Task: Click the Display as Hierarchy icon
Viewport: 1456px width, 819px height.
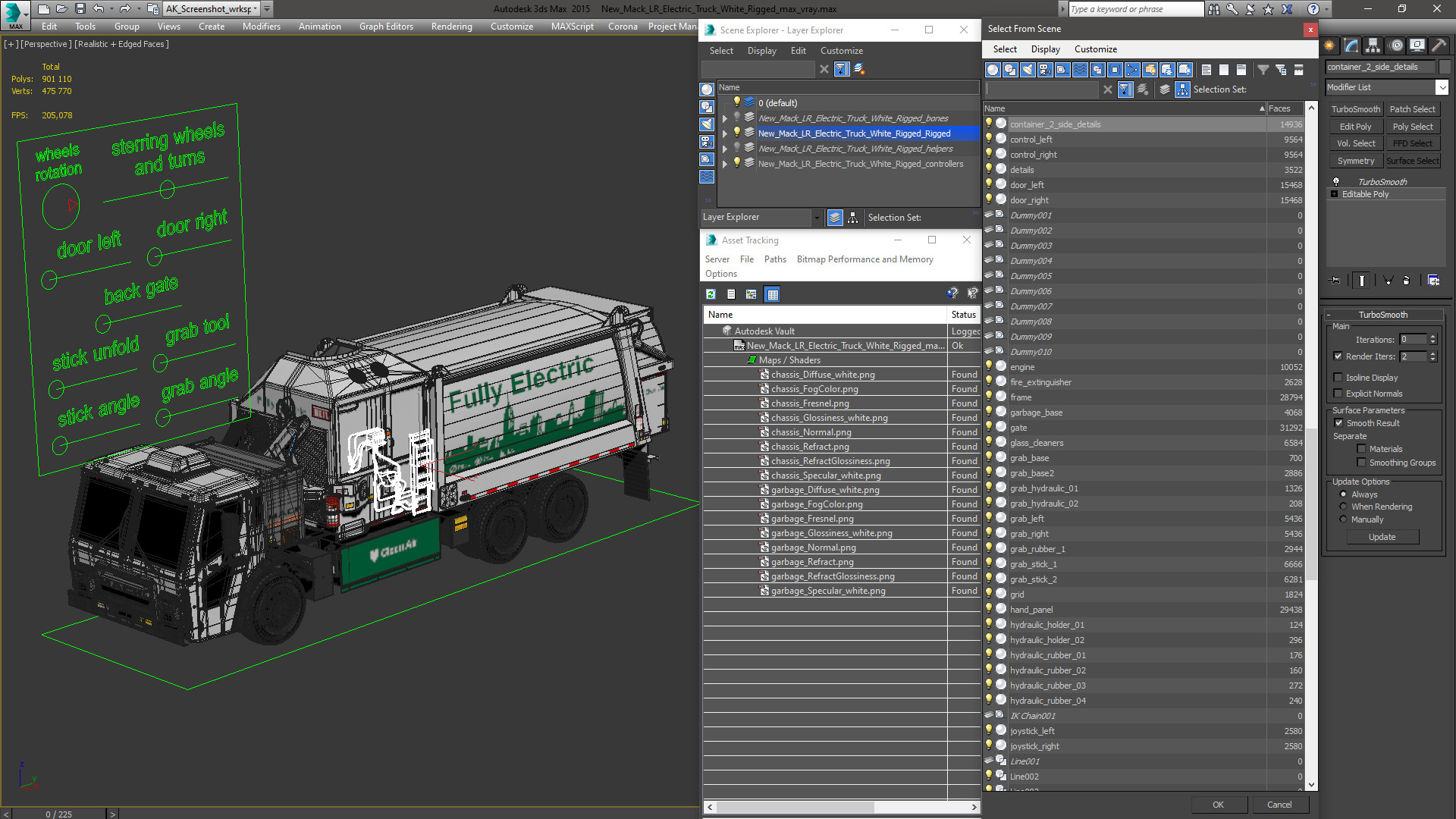Action: coord(1182,89)
